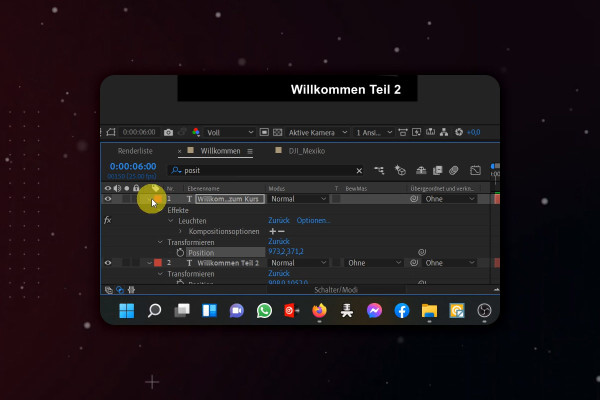The height and width of the screenshot is (400, 600).
Task: Open layer 1 Normal blending mode dropdown
Action: (298, 199)
